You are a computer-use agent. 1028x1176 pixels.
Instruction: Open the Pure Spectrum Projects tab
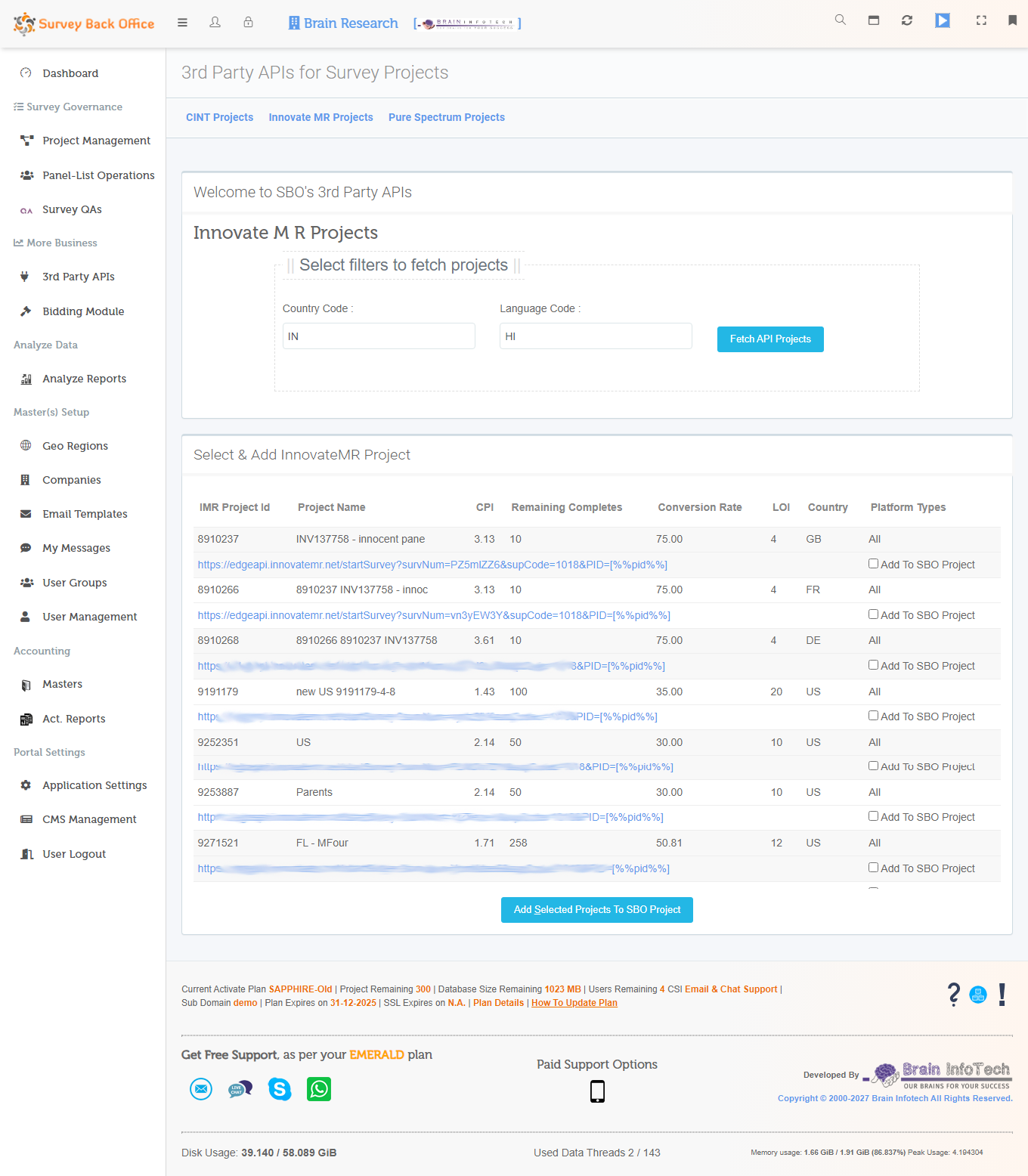click(446, 117)
